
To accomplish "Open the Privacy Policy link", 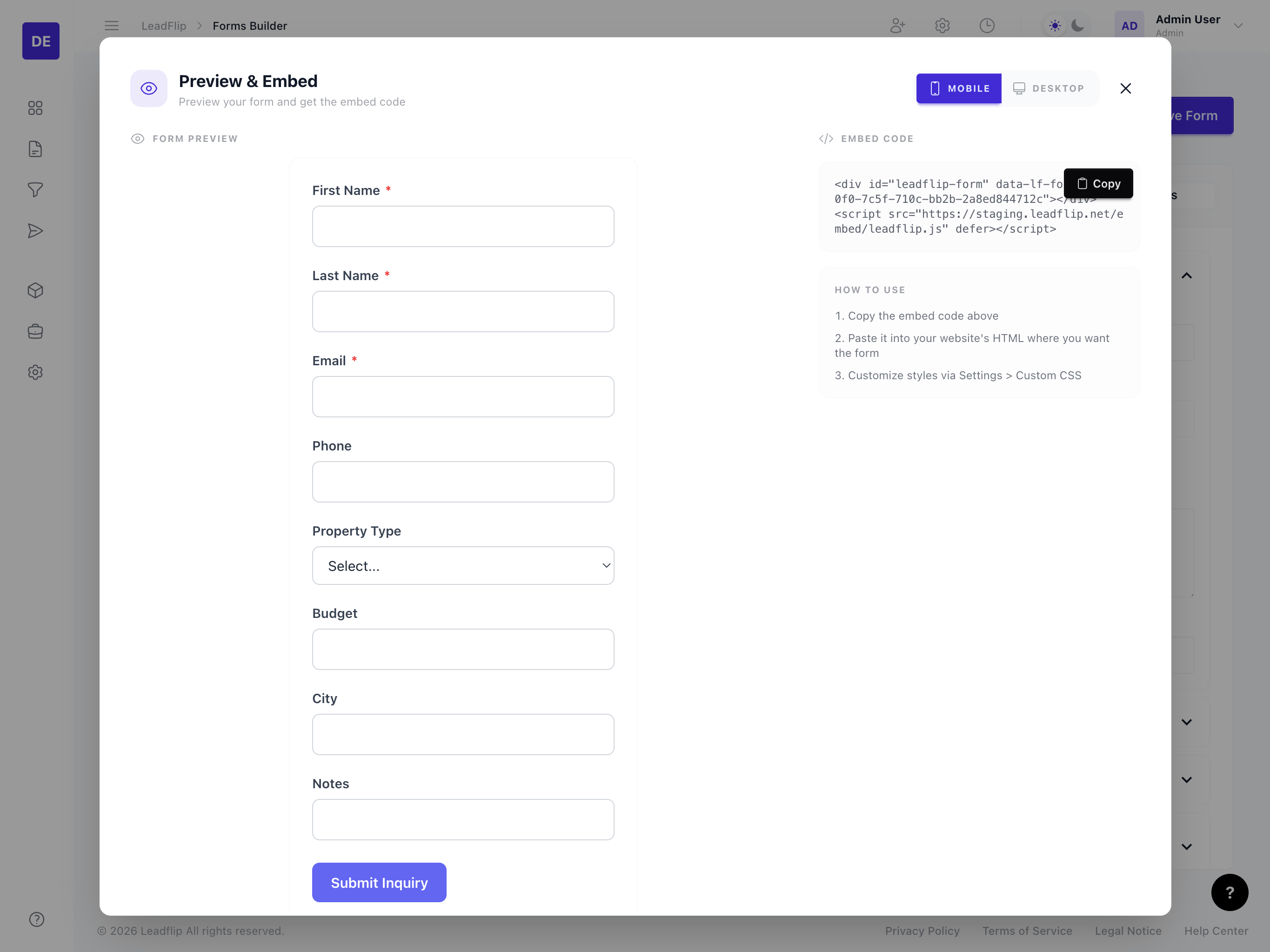I will pyautogui.click(x=922, y=931).
